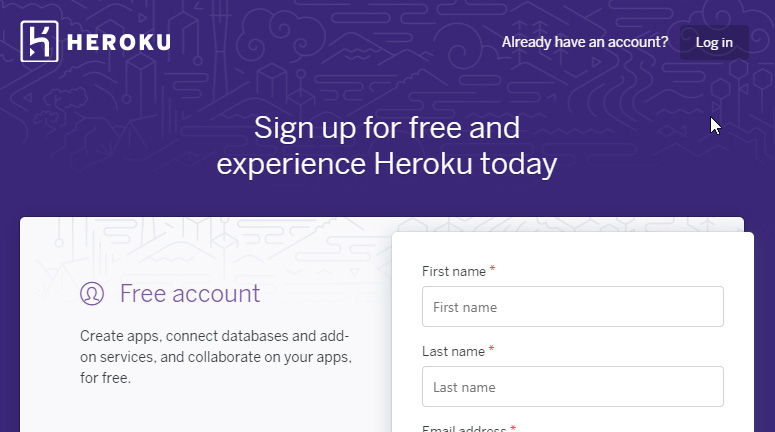Click the partially visible Email address label
The image size is (775, 432).
tap(464, 428)
